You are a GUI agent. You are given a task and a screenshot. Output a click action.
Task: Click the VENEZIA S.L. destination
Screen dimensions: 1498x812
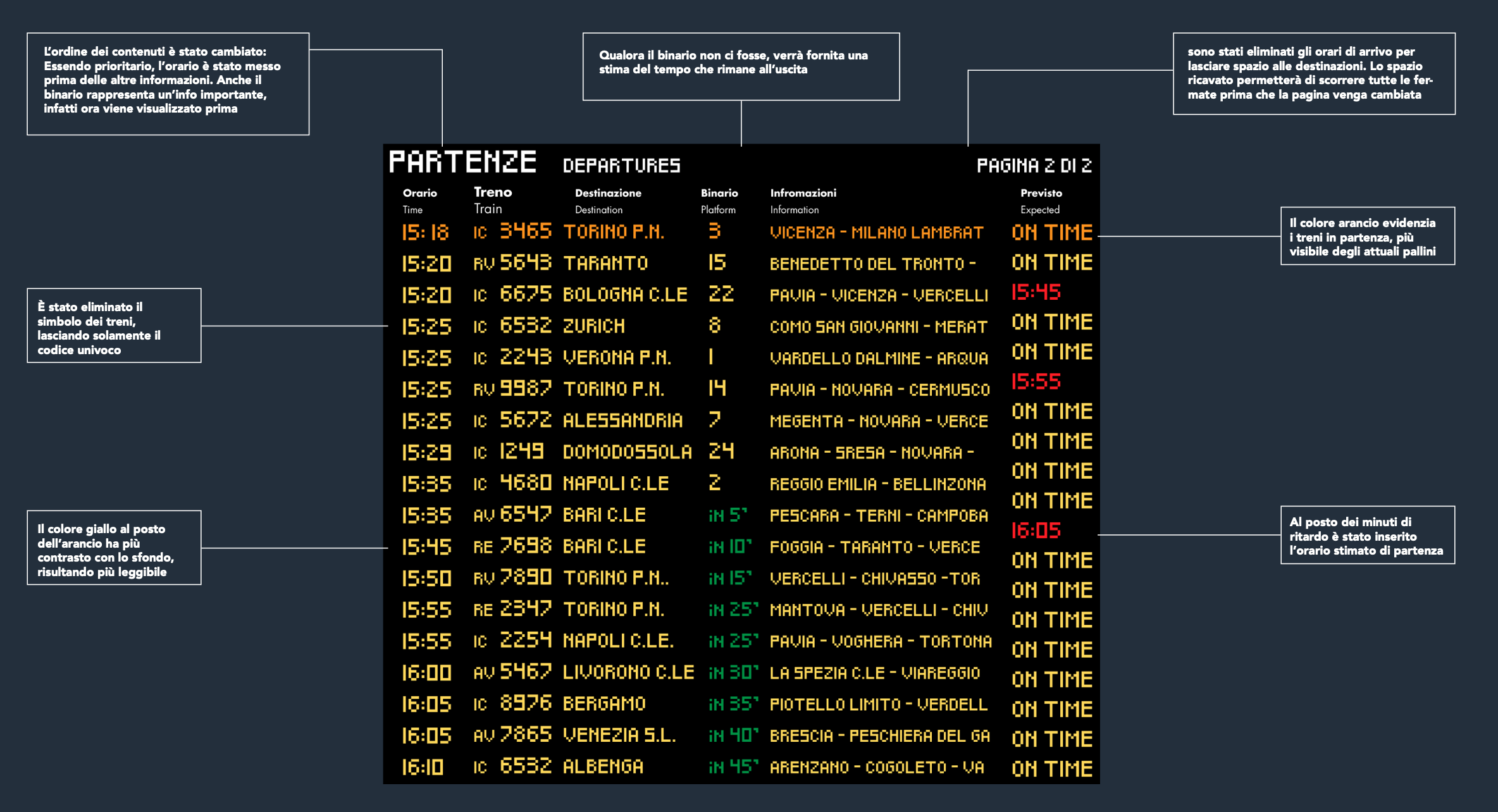619,735
